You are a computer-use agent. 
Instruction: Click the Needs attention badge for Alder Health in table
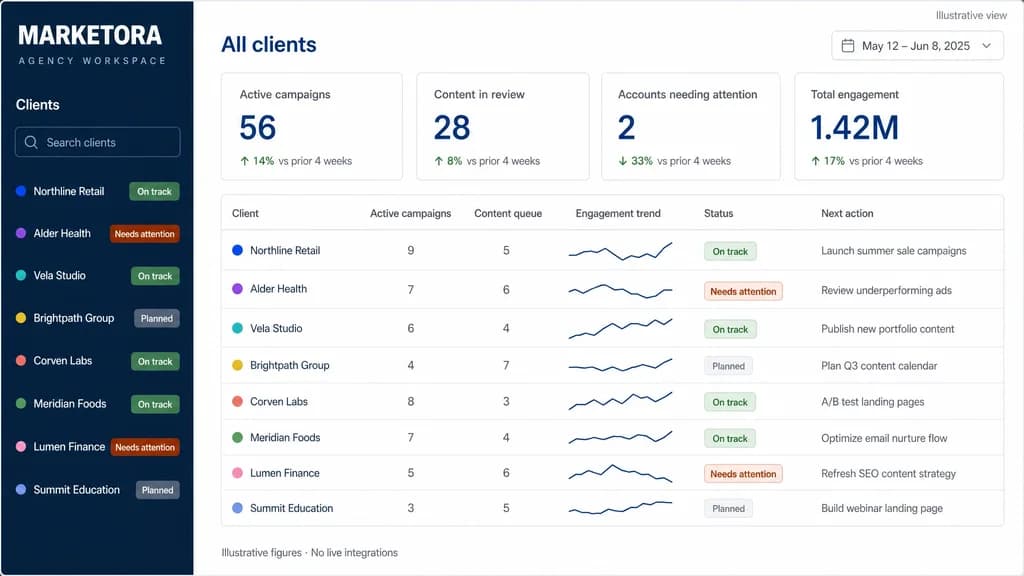pyautogui.click(x=743, y=291)
